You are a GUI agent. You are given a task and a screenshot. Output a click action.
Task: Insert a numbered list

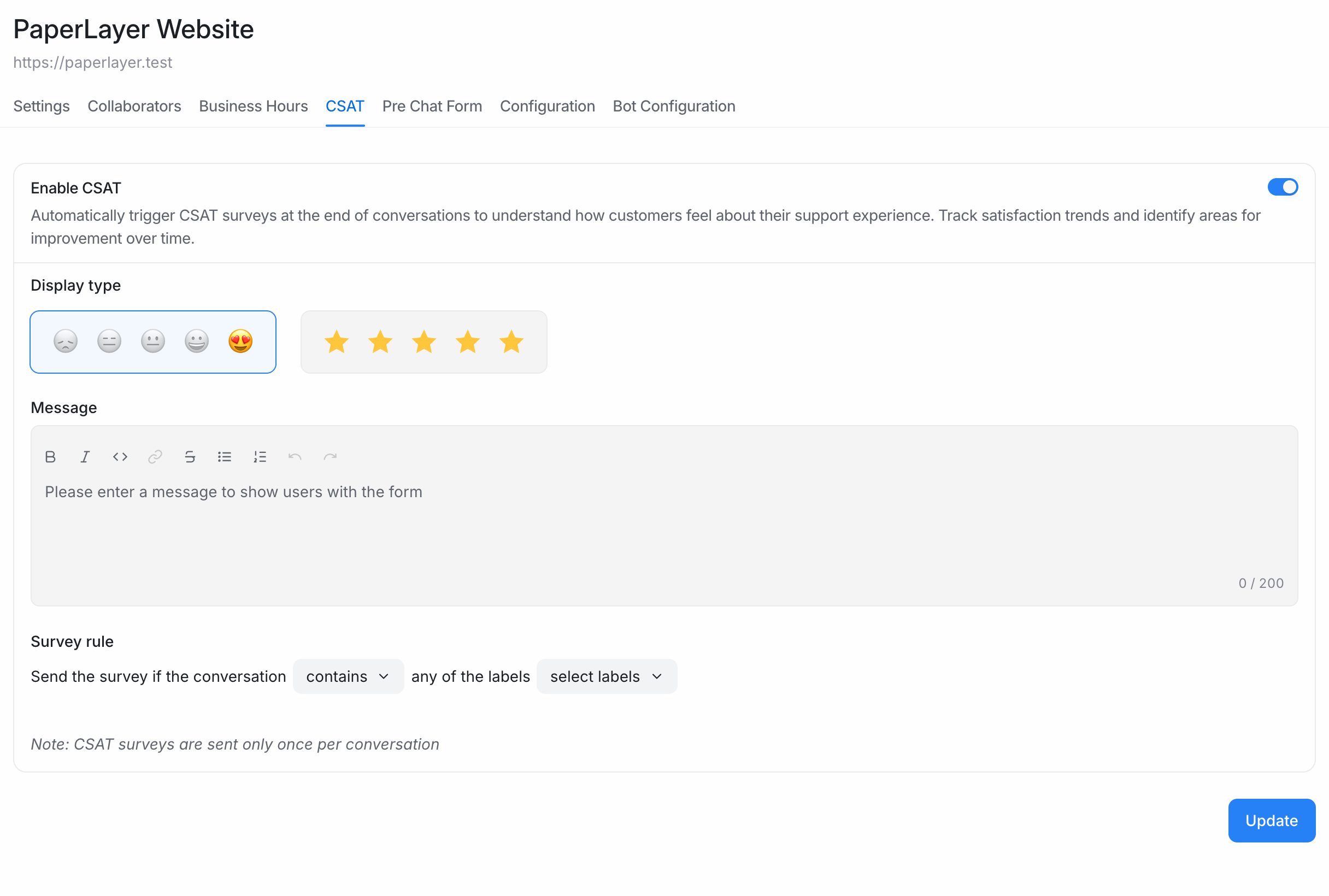(x=260, y=457)
